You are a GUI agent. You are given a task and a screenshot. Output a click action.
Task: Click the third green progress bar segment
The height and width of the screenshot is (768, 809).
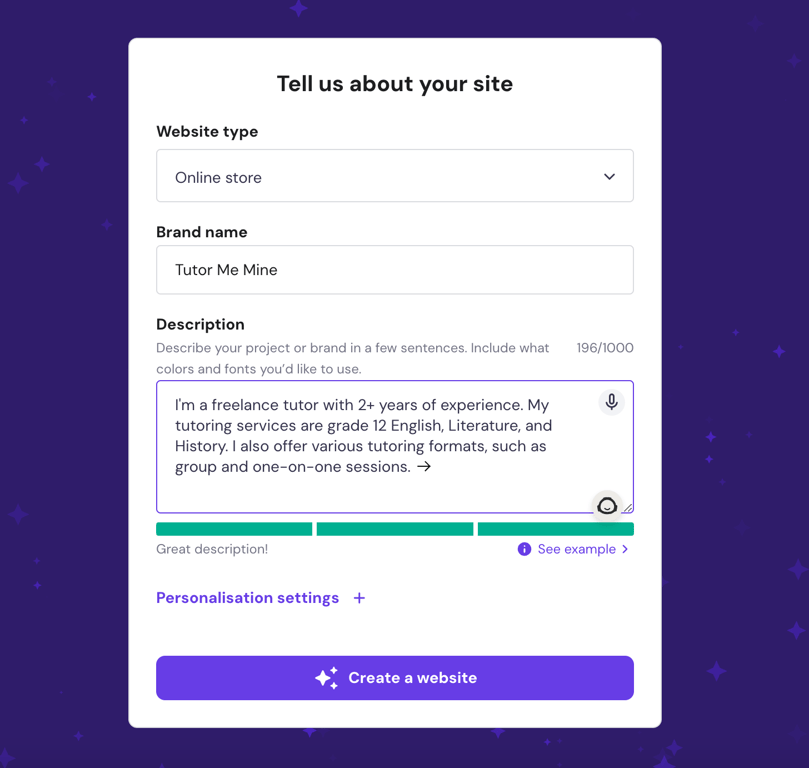coord(555,528)
